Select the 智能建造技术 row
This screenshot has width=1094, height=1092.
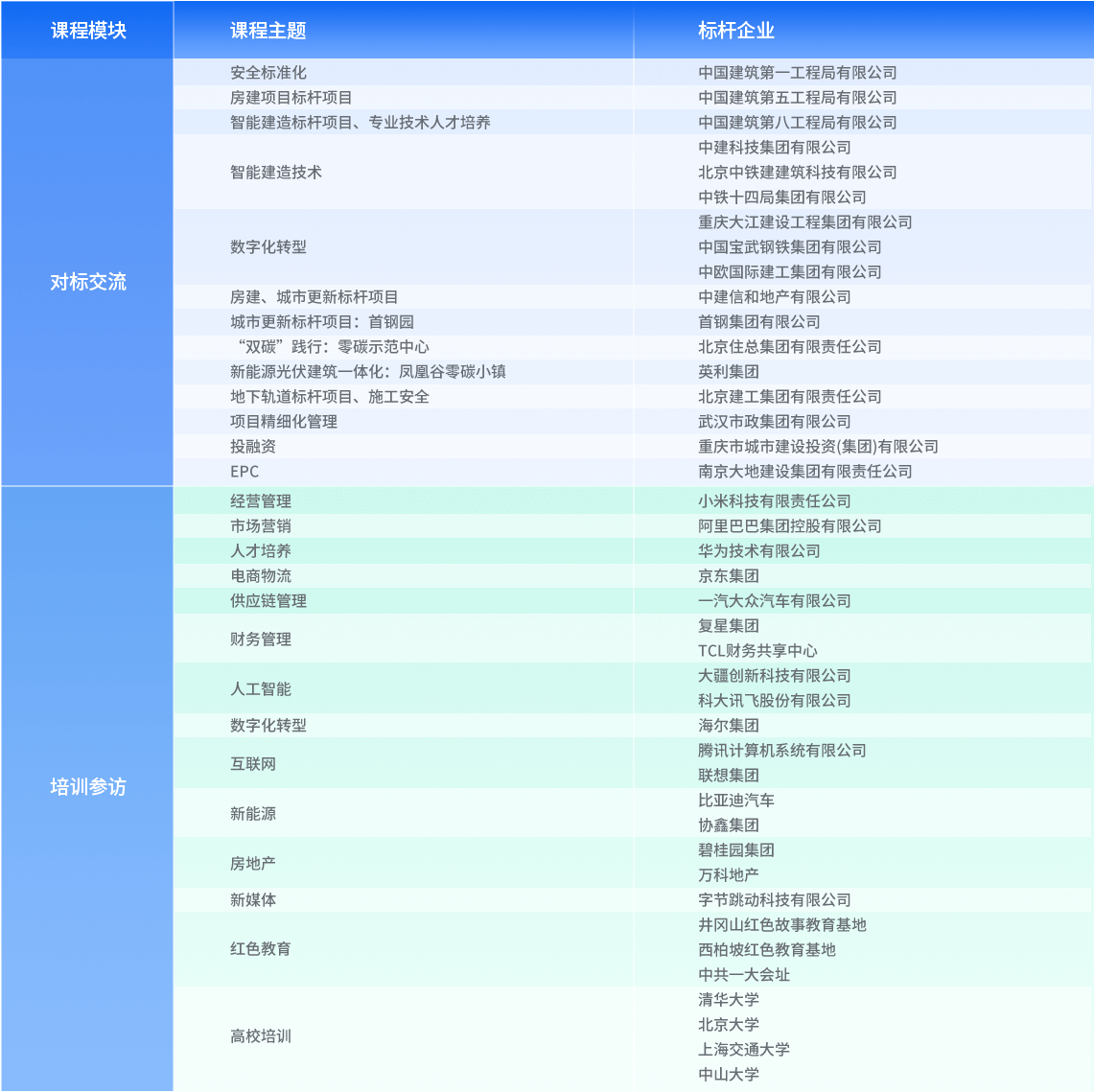click(267, 173)
